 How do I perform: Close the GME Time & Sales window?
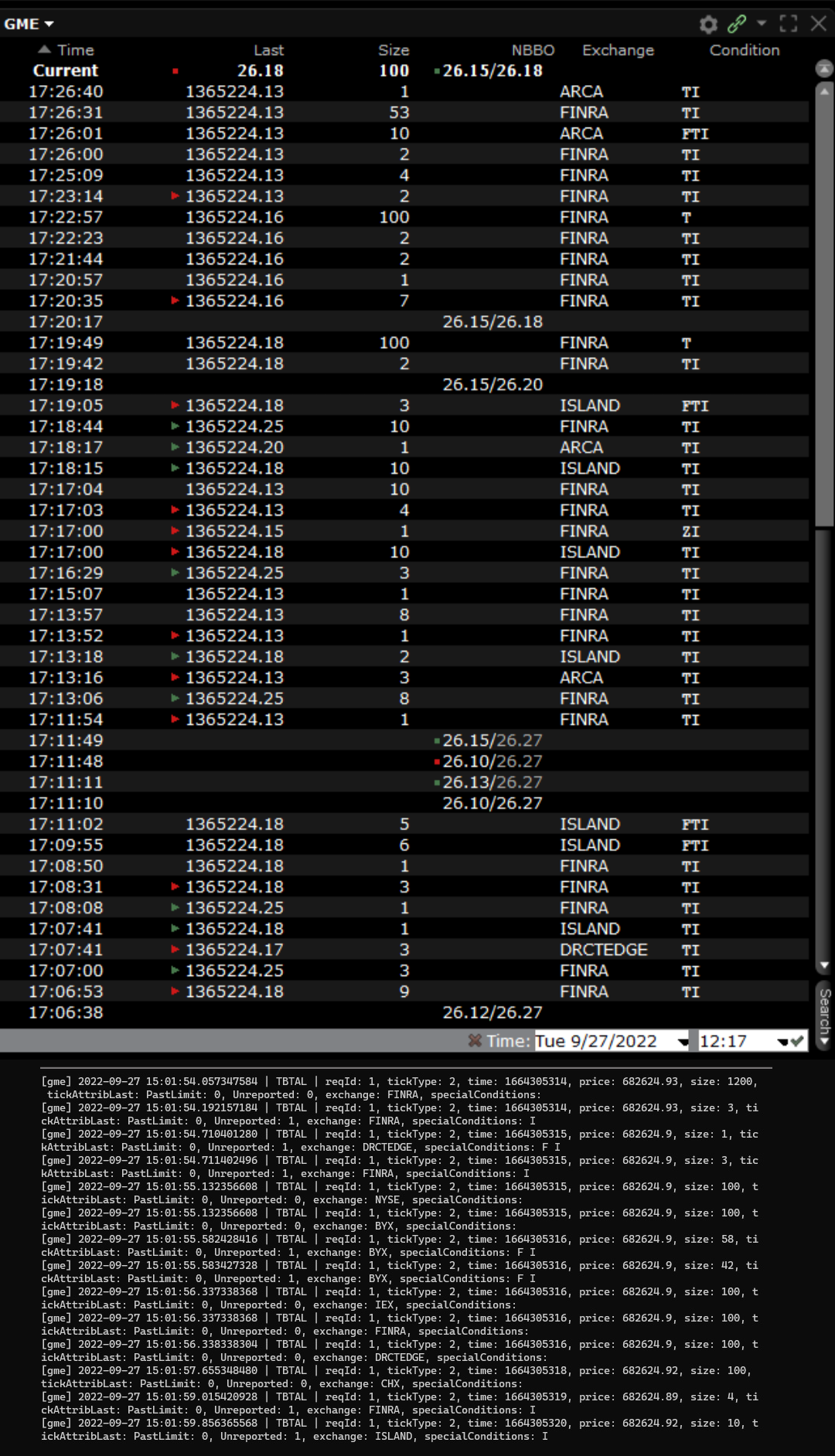[x=819, y=23]
